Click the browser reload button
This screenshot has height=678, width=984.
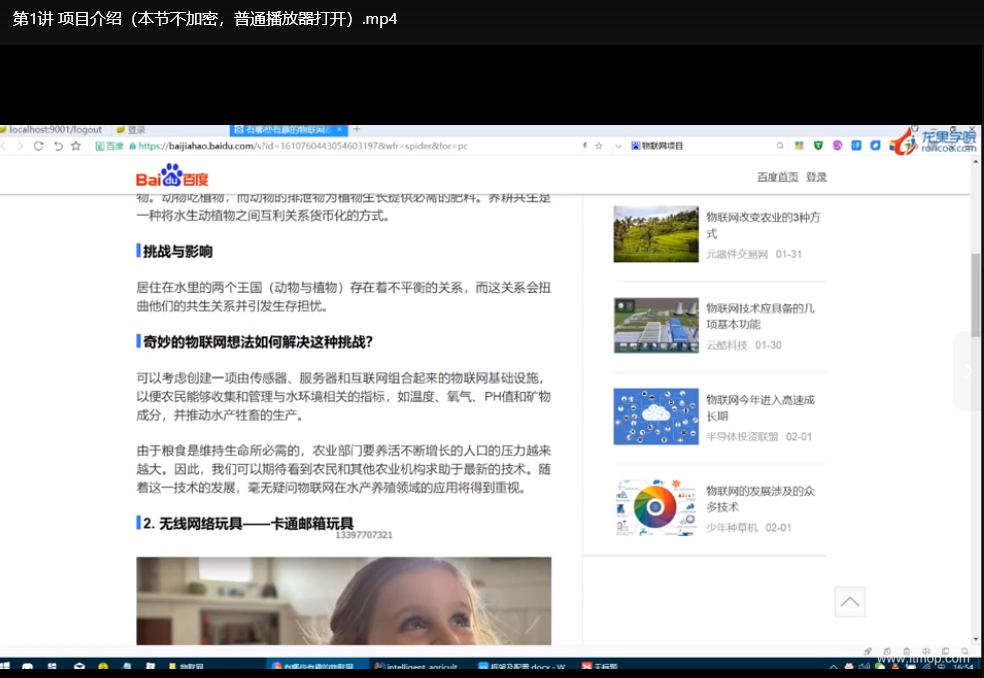coord(39,146)
